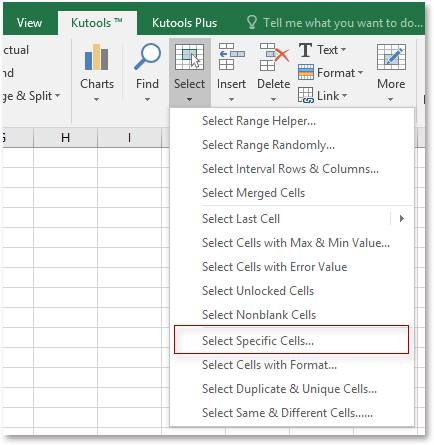Click the Insert label

tap(231, 84)
